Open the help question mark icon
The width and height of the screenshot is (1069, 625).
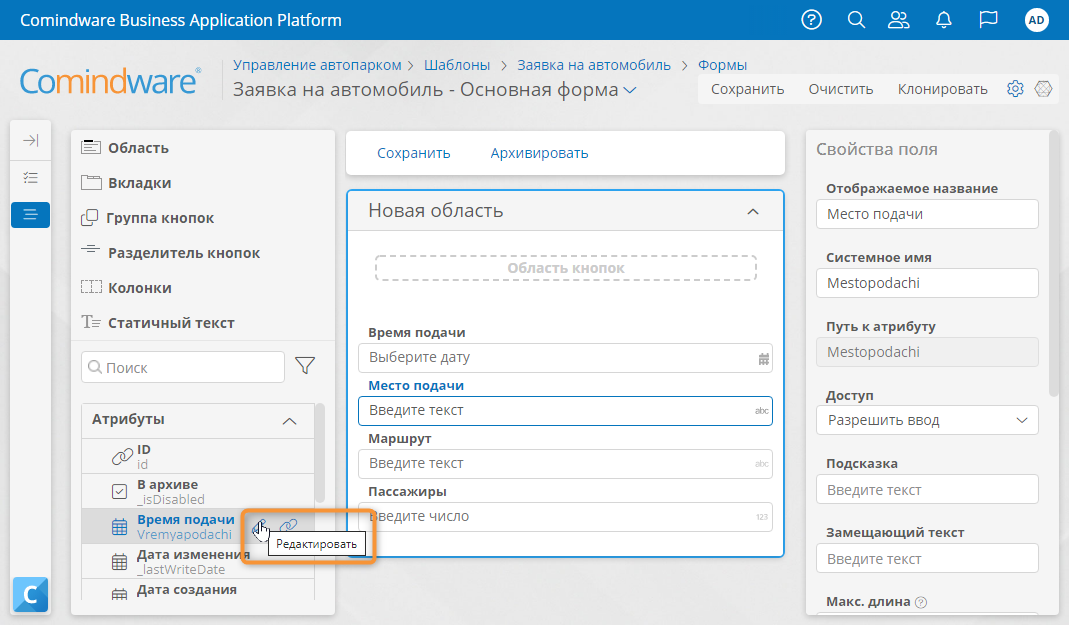811,20
